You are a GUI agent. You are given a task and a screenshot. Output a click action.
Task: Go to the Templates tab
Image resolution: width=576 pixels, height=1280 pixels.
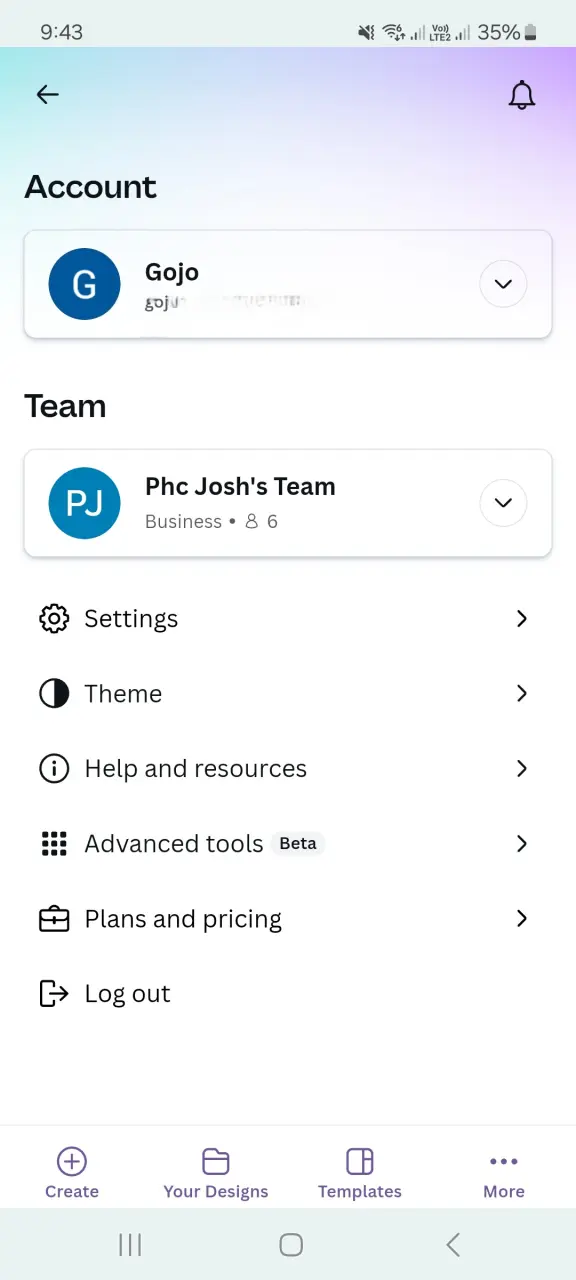[360, 1173]
